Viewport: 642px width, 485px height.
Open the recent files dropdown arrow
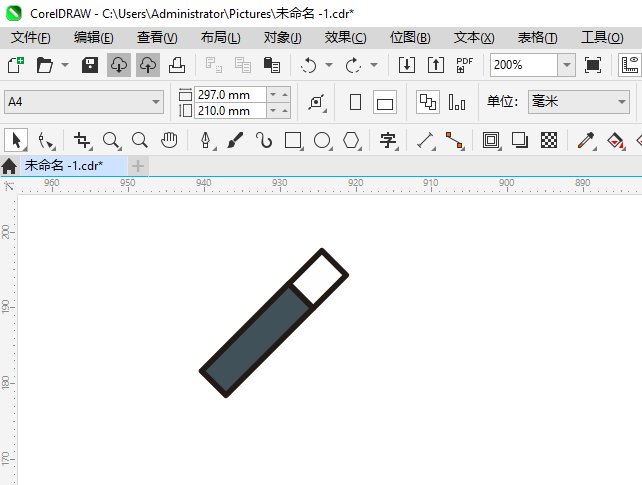[x=65, y=65]
